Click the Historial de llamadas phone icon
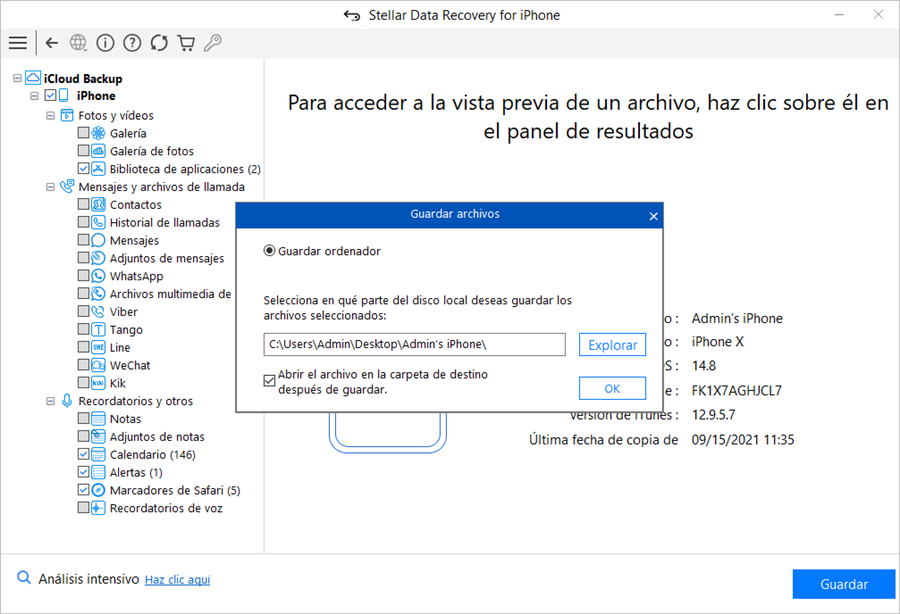Image resolution: width=900 pixels, height=614 pixels. pyautogui.click(x=99, y=222)
